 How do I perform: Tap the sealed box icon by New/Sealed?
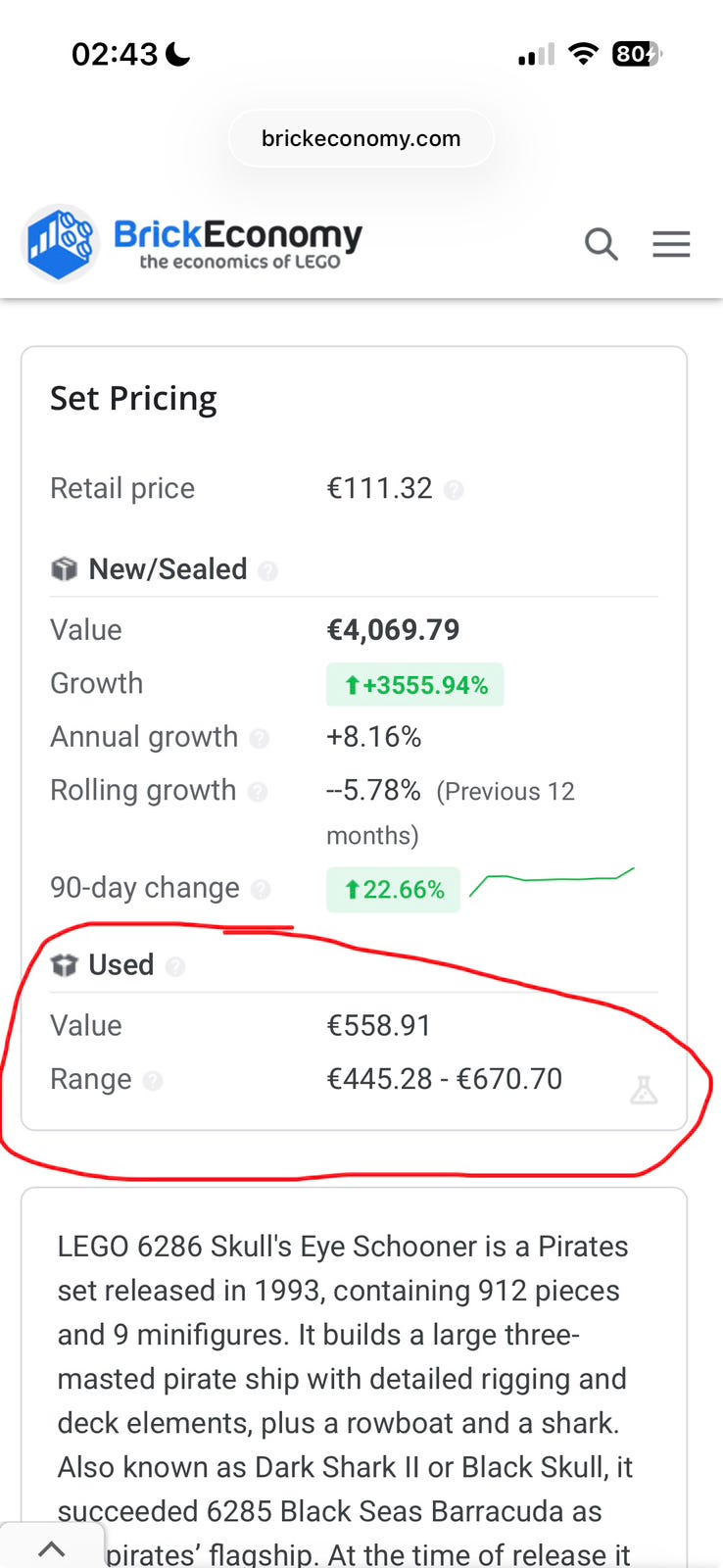64,569
